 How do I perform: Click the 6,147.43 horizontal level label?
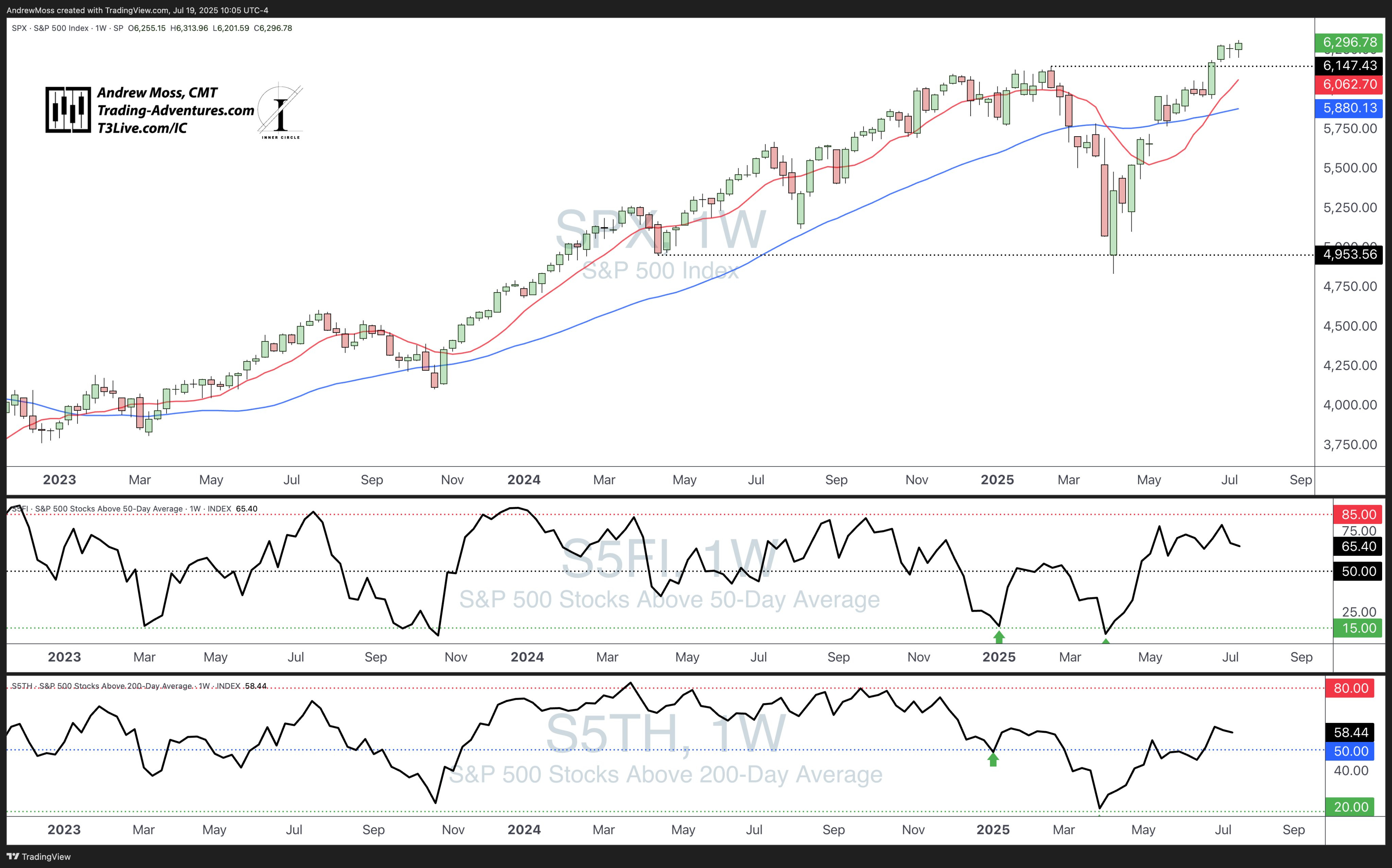[1349, 66]
